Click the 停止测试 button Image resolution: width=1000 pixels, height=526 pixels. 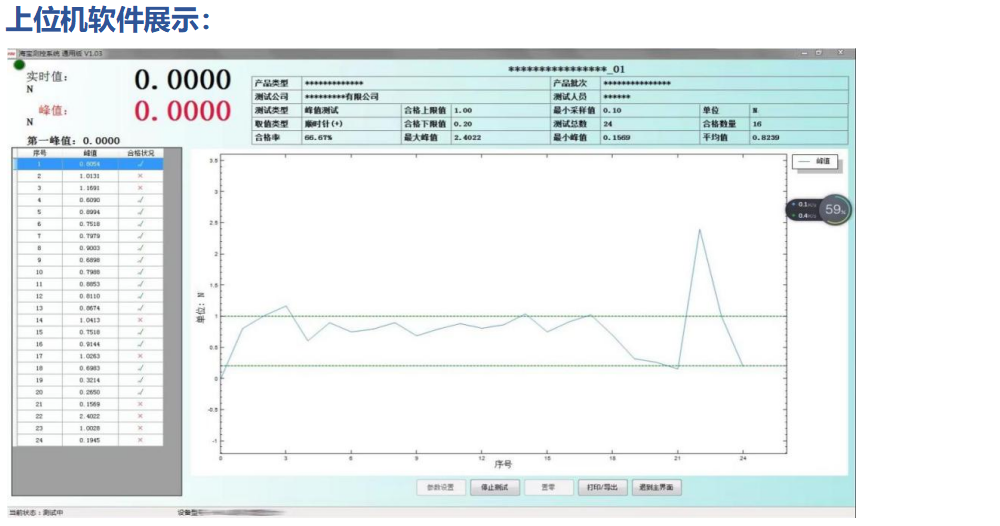[x=495, y=487]
